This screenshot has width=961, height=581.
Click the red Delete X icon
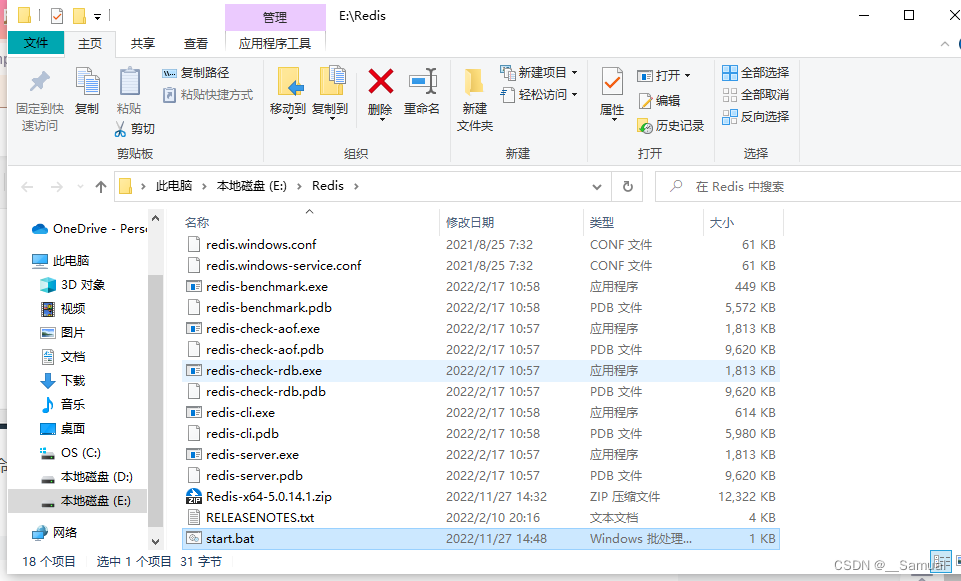click(380, 82)
